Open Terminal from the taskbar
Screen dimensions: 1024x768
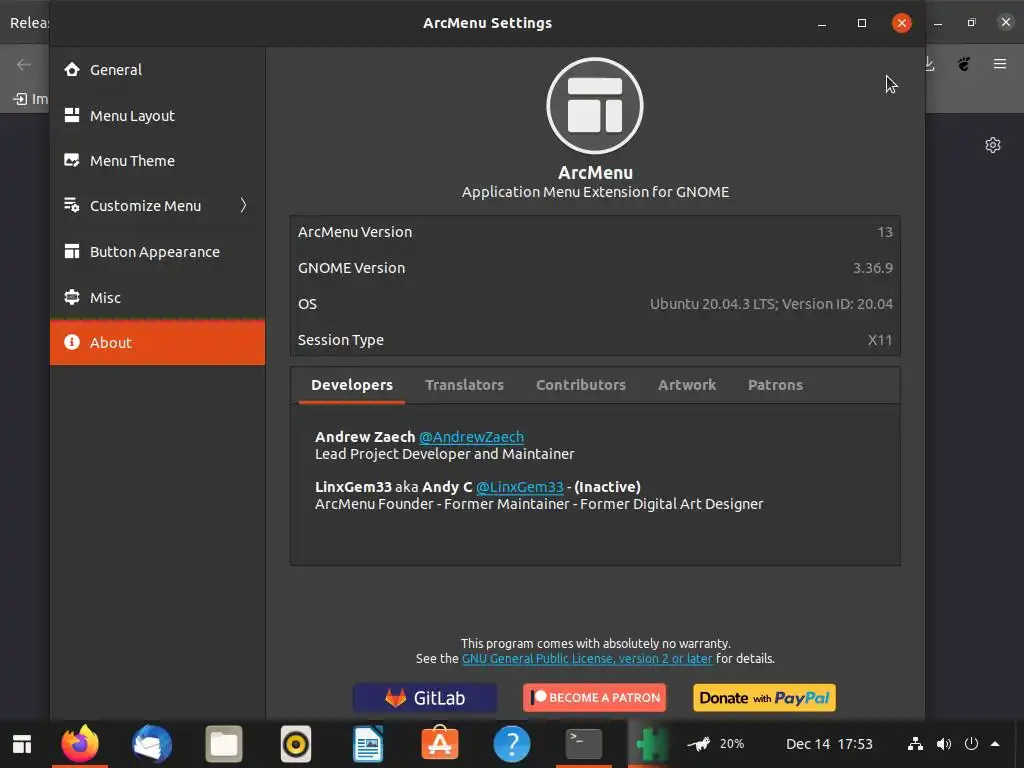pyautogui.click(x=584, y=744)
